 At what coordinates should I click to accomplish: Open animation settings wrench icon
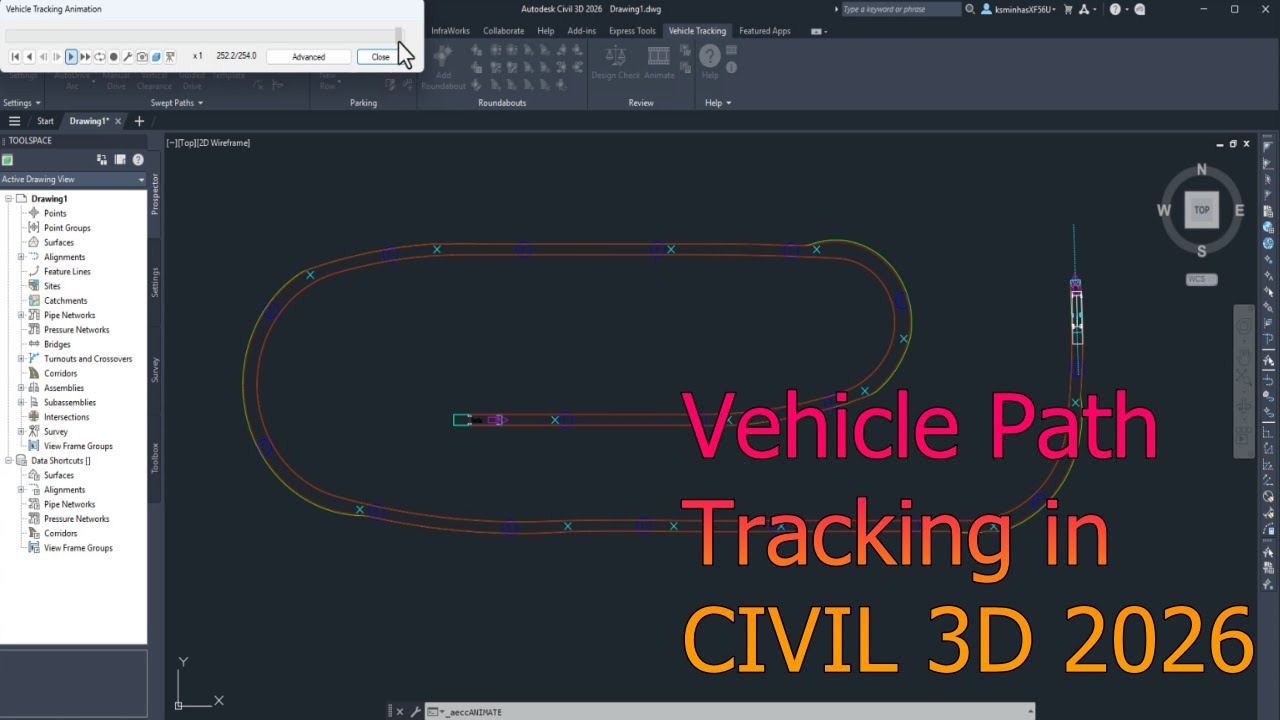(x=128, y=57)
